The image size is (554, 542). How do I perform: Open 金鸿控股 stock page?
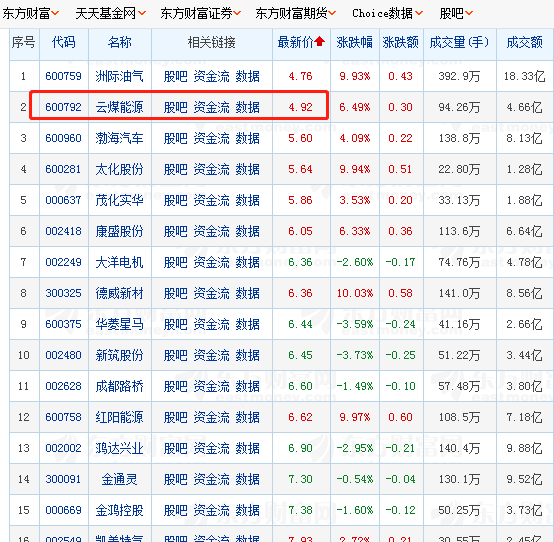(x=119, y=510)
